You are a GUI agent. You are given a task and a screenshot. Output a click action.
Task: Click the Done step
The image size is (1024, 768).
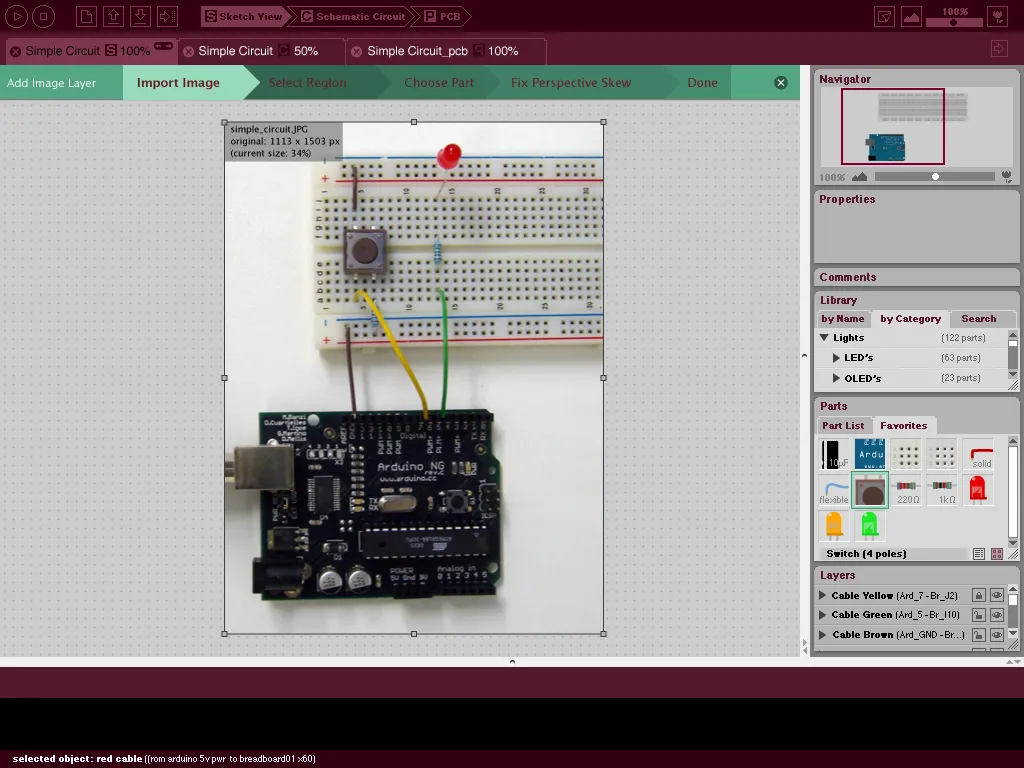tap(702, 83)
